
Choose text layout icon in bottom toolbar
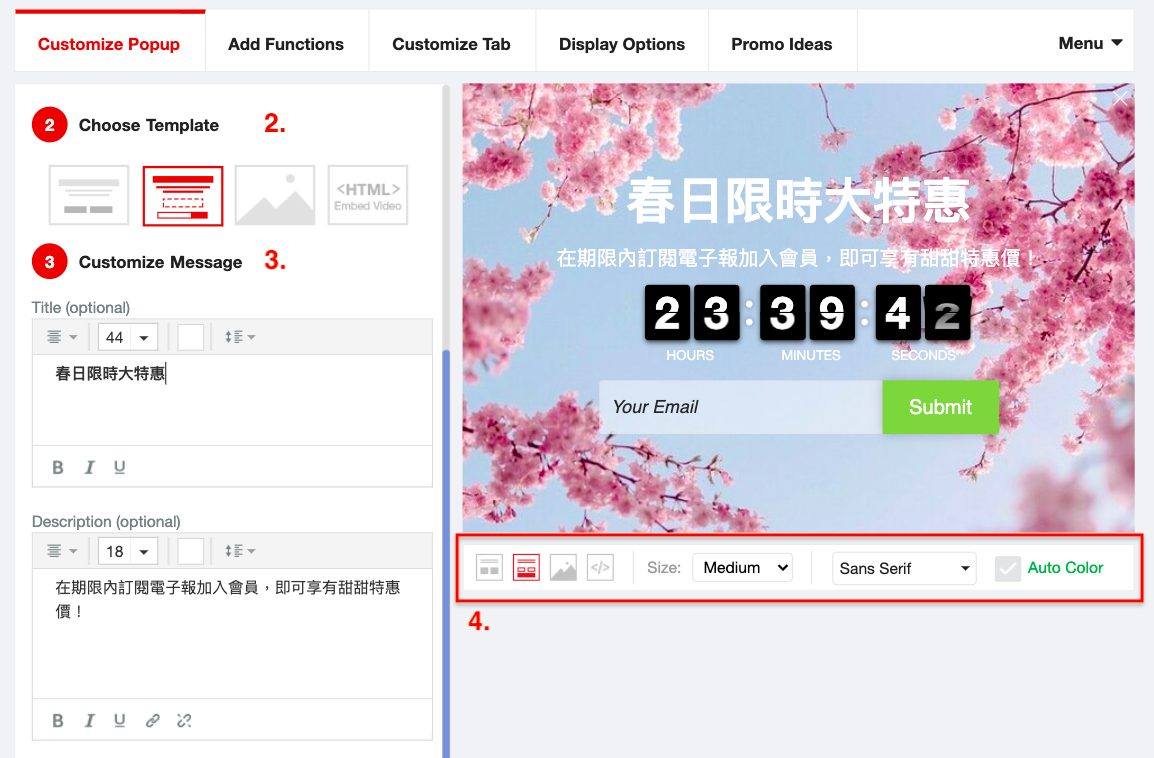489,568
